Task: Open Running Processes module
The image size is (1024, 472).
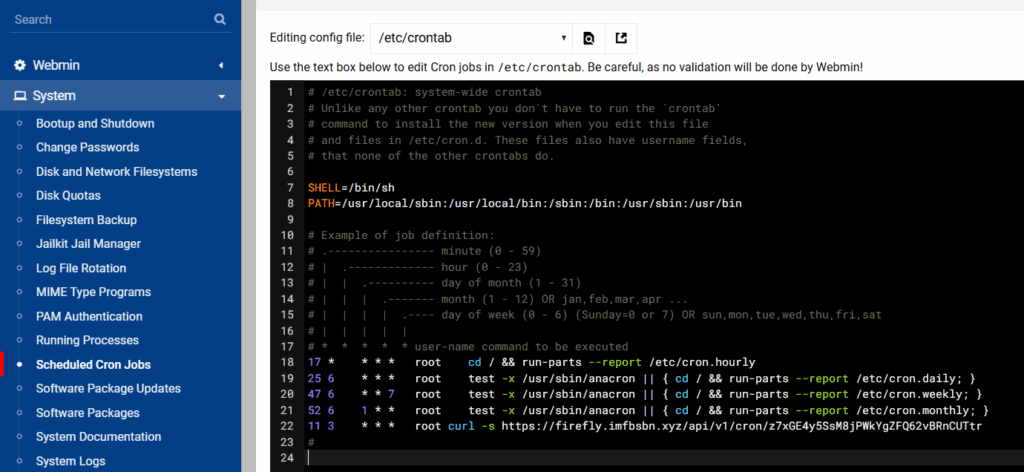Action: (87, 340)
